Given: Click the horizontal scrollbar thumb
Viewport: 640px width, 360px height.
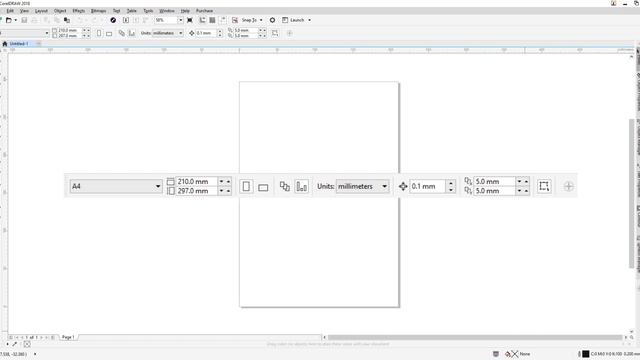Looking at the screenshot, I should click(475, 338).
